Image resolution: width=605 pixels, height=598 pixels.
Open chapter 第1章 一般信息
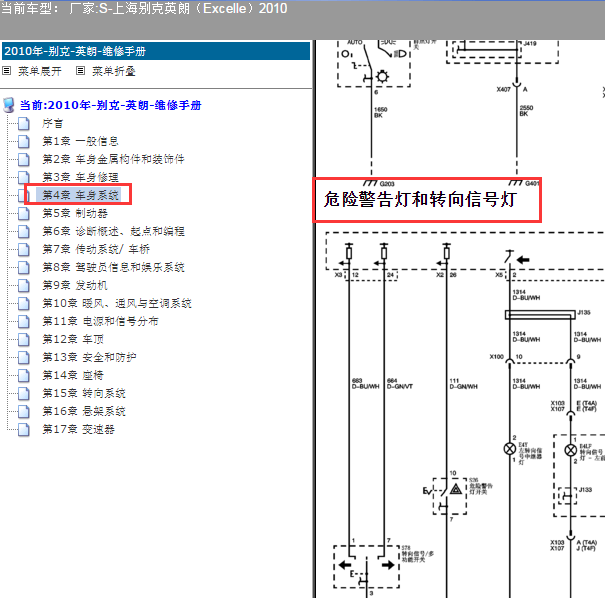click(80, 141)
